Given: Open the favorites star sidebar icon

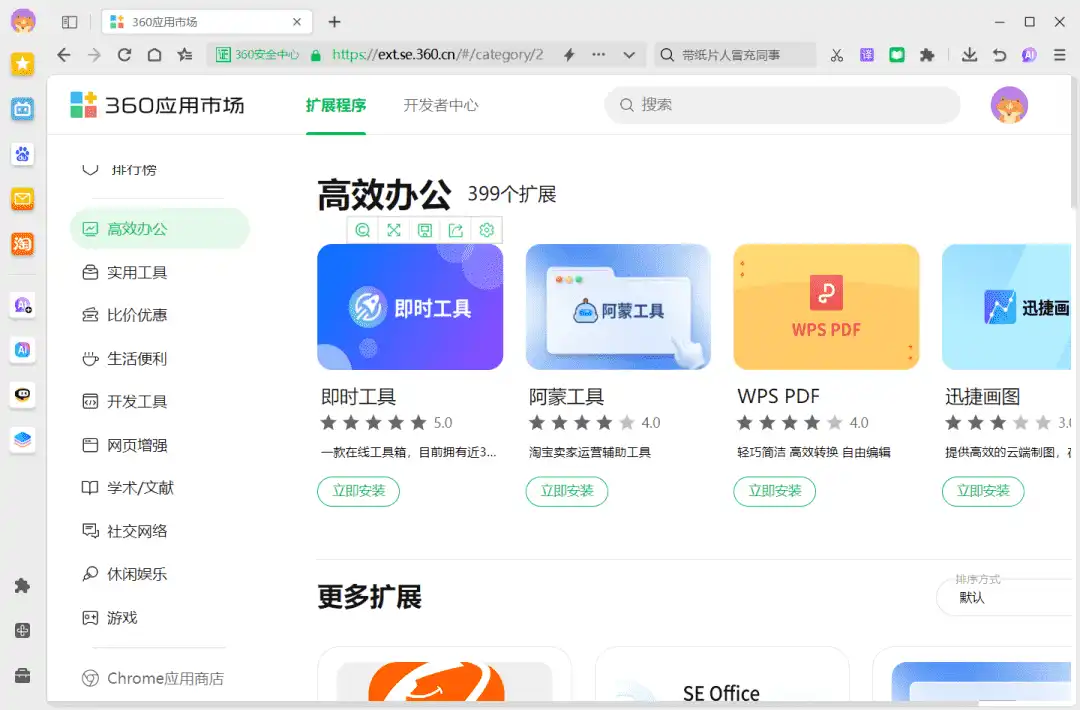Looking at the screenshot, I should click(23, 65).
